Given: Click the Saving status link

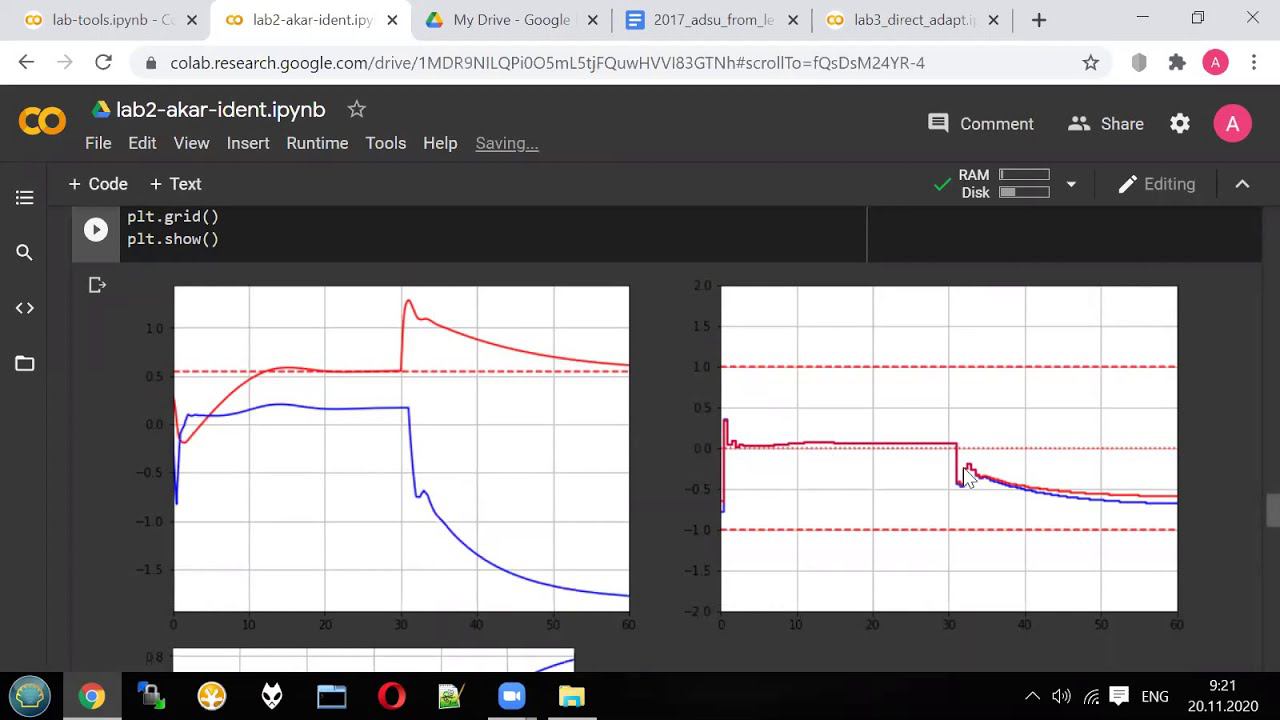Looking at the screenshot, I should 507,143.
